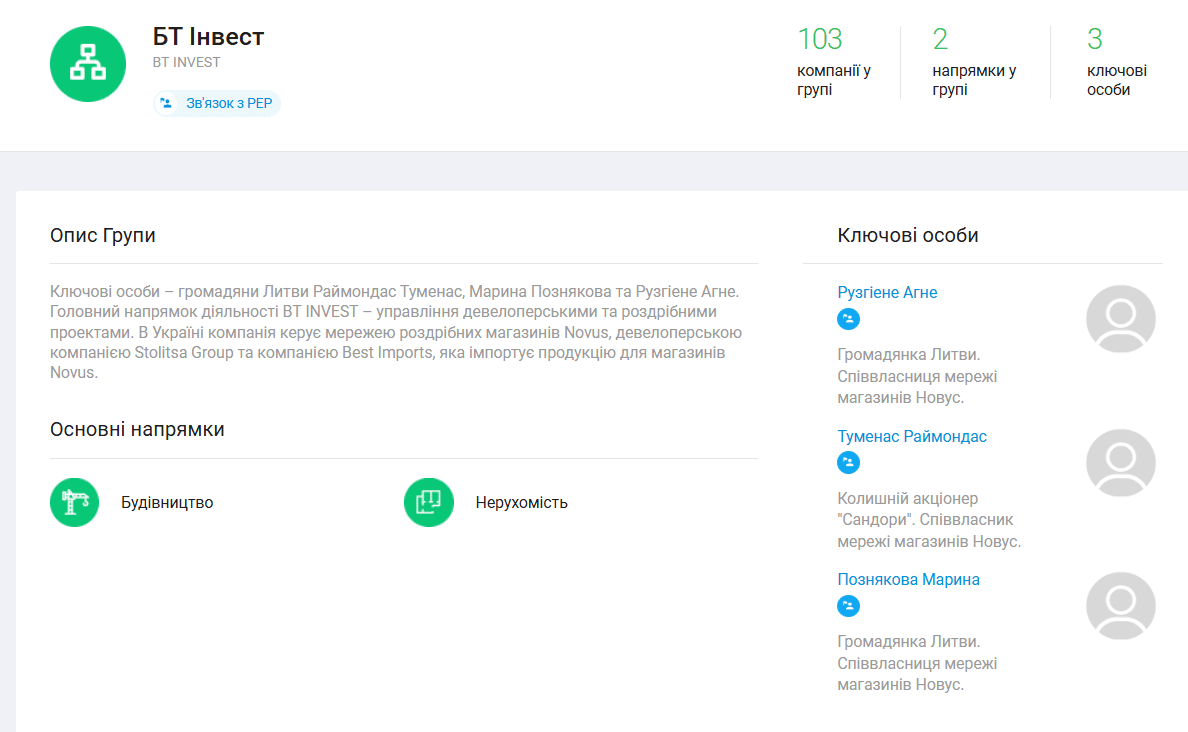Select the Будівництво direction label
This screenshot has height=732, width=1188.
(167, 502)
